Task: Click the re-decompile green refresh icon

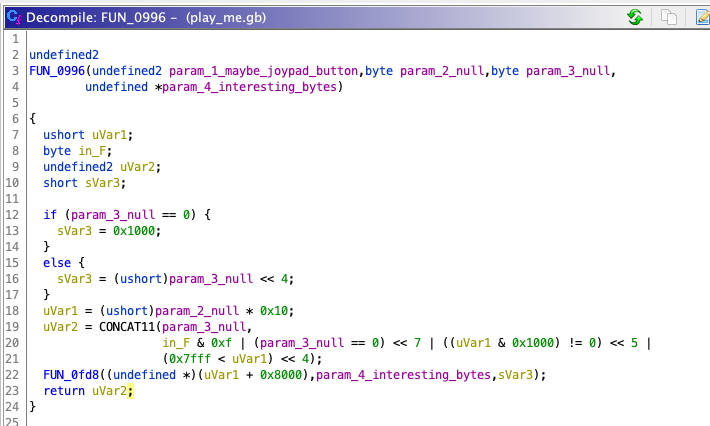Action: pos(635,17)
